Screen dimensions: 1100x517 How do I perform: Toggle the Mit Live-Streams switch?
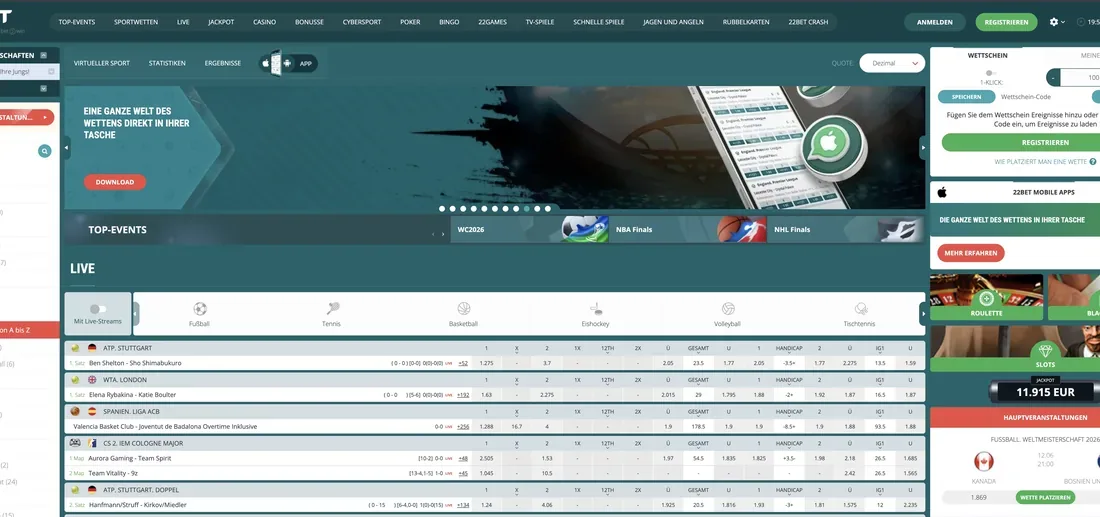(98, 309)
